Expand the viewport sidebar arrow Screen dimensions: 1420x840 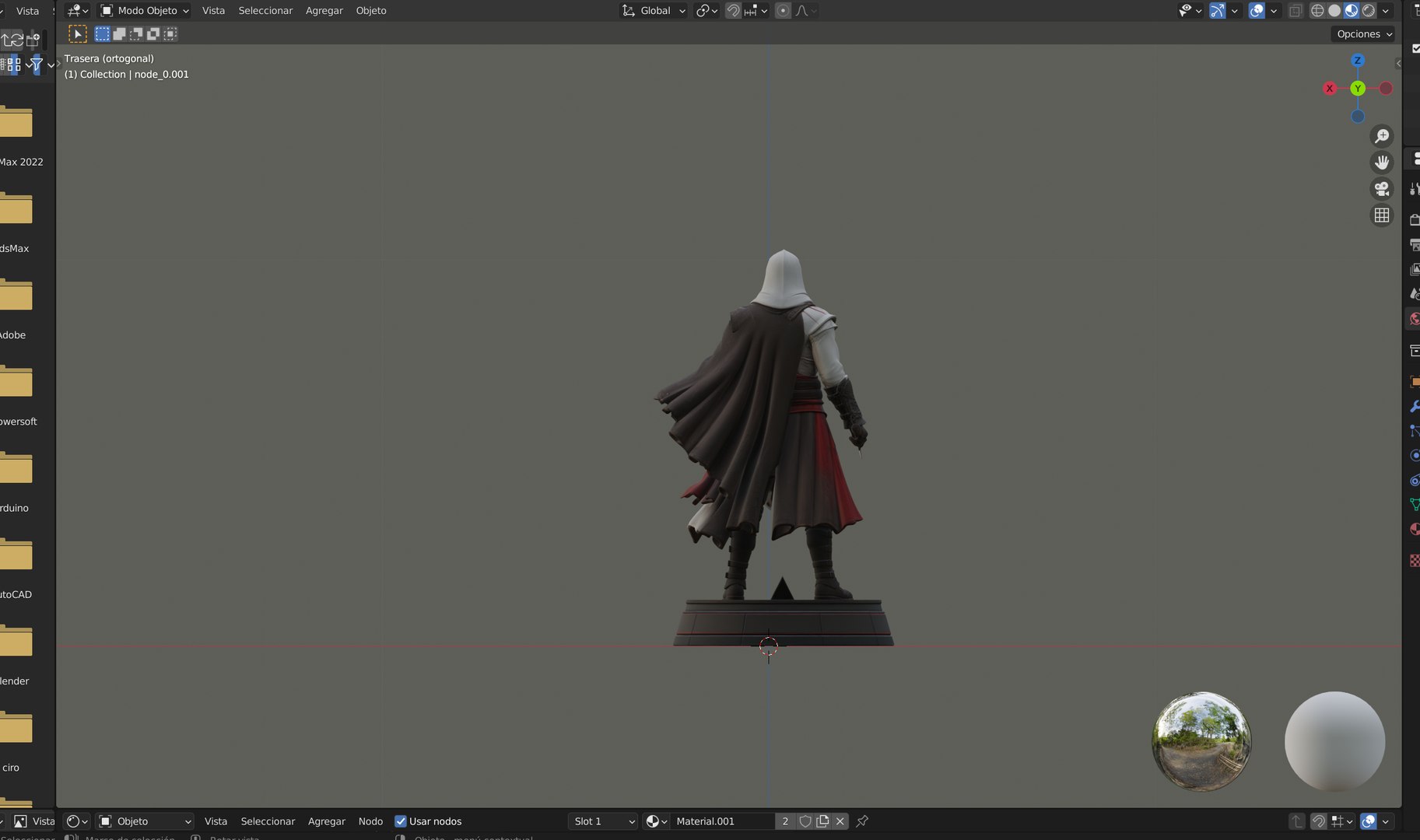pyautogui.click(x=1398, y=64)
